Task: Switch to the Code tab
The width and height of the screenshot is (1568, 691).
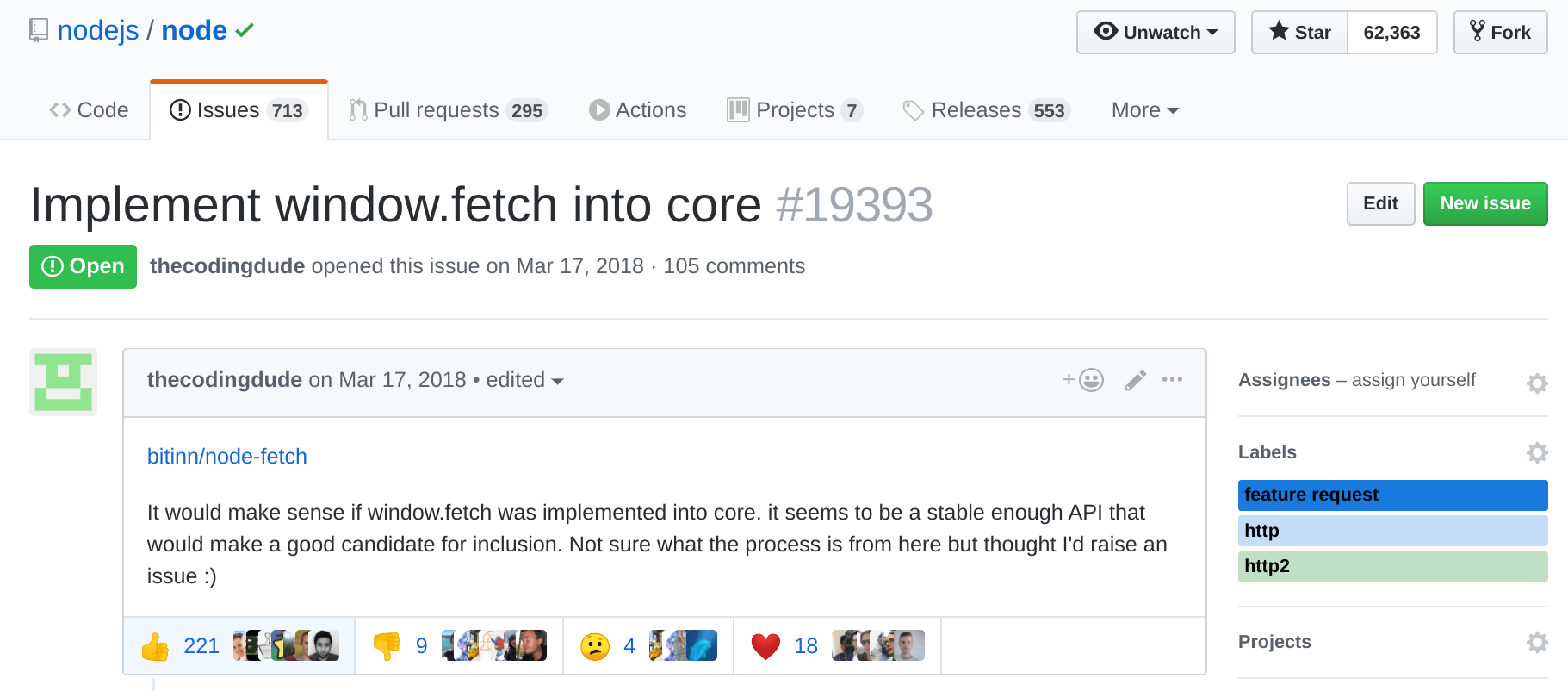Action: (x=89, y=110)
